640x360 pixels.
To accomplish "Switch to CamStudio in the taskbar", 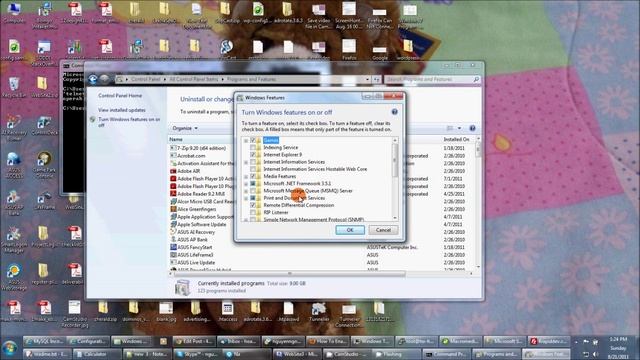I will [347, 354].
